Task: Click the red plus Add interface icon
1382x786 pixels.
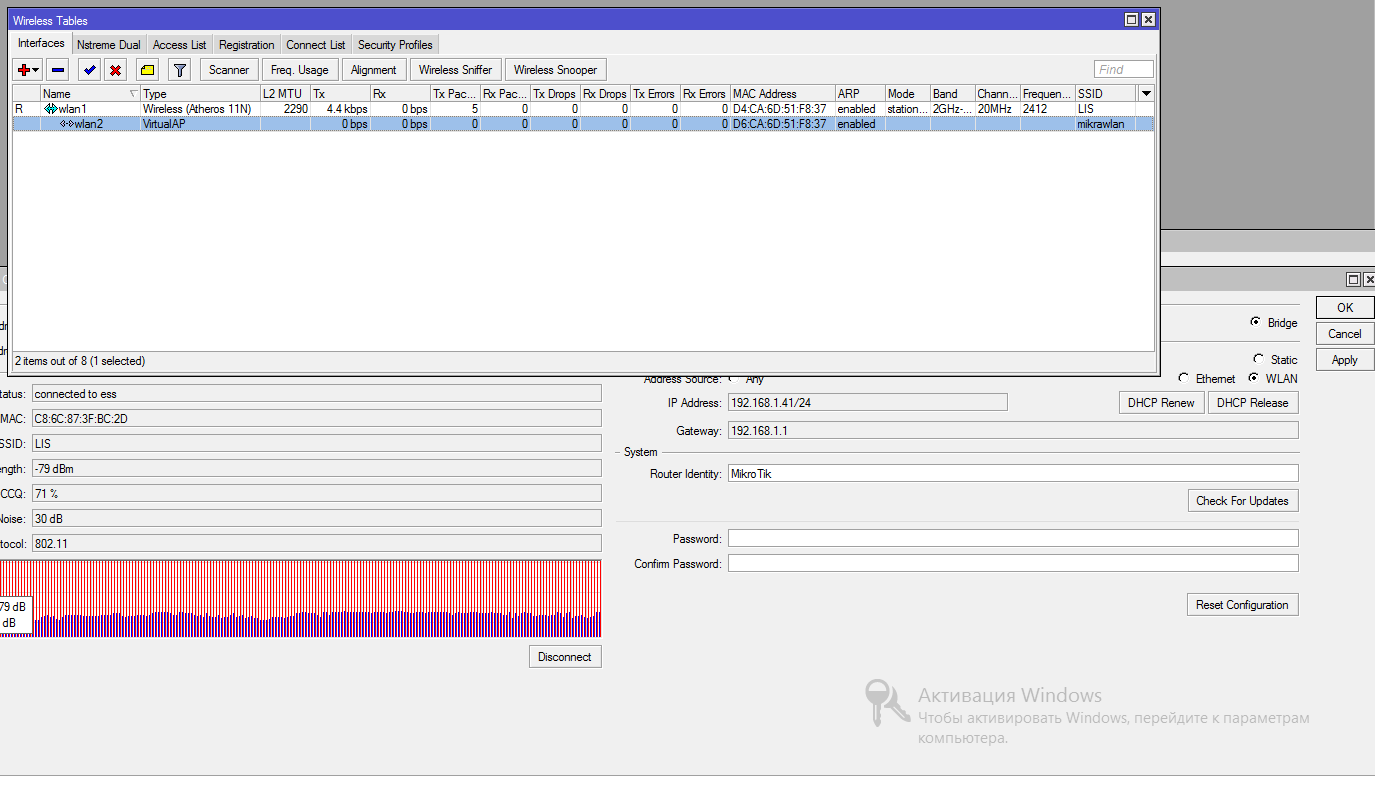Action: [23, 70]
